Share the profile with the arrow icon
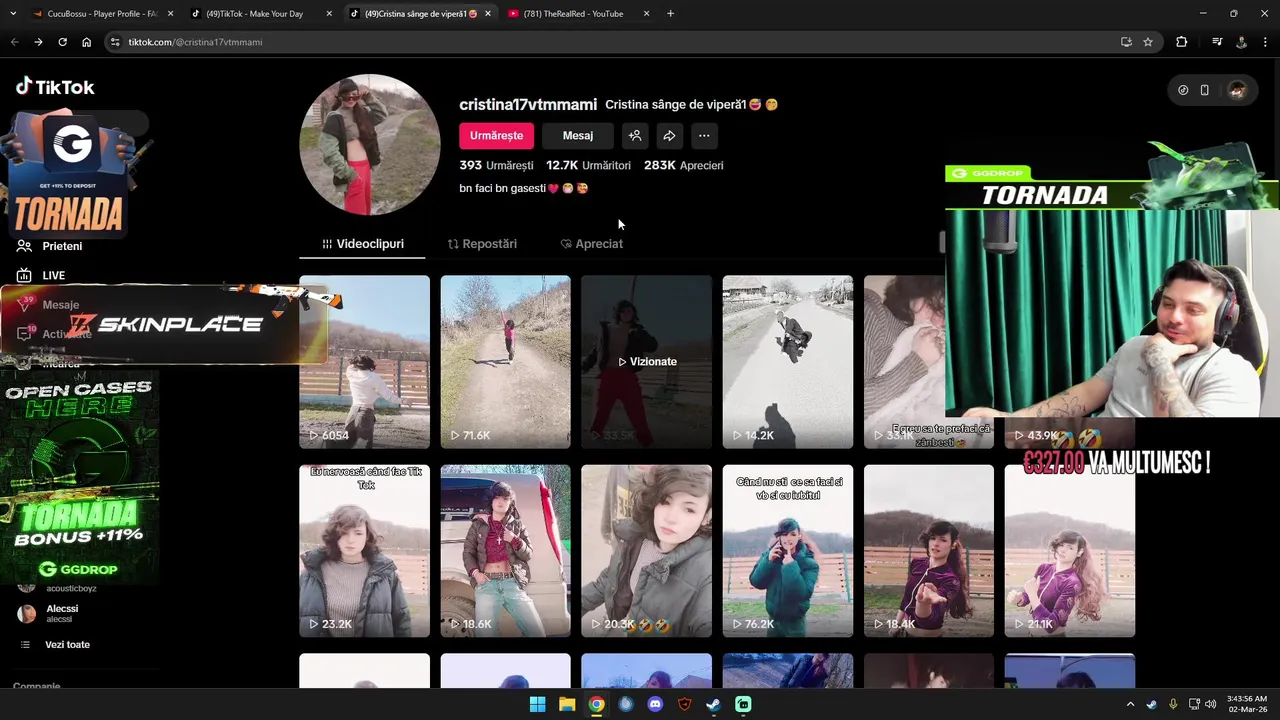The width and height of the screenshot is (1280, 720). coord(669,136)
